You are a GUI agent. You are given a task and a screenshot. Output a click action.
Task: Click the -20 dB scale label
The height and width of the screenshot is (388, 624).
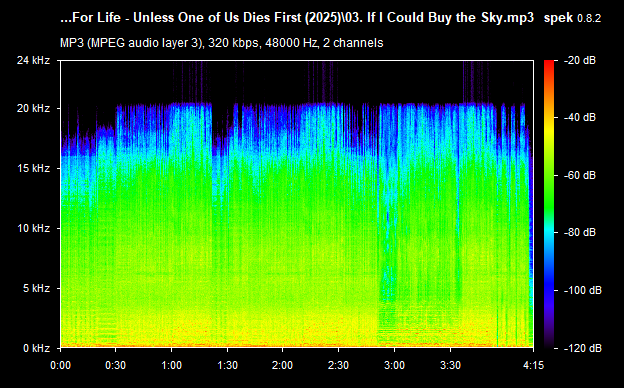(x=580, y=60)
